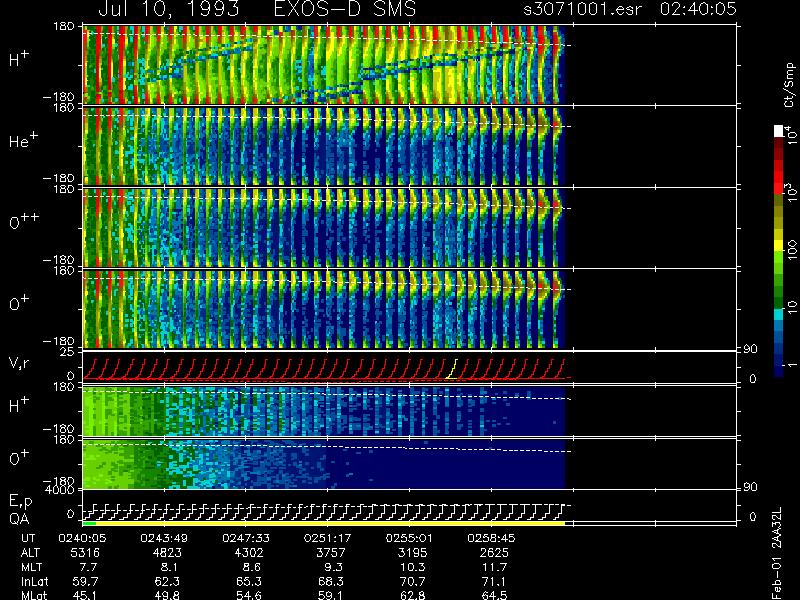Click the UT value "0255:01"
The width and height of the screenshot is (800, 600).
pyautogui.click(x=409, y=538)
